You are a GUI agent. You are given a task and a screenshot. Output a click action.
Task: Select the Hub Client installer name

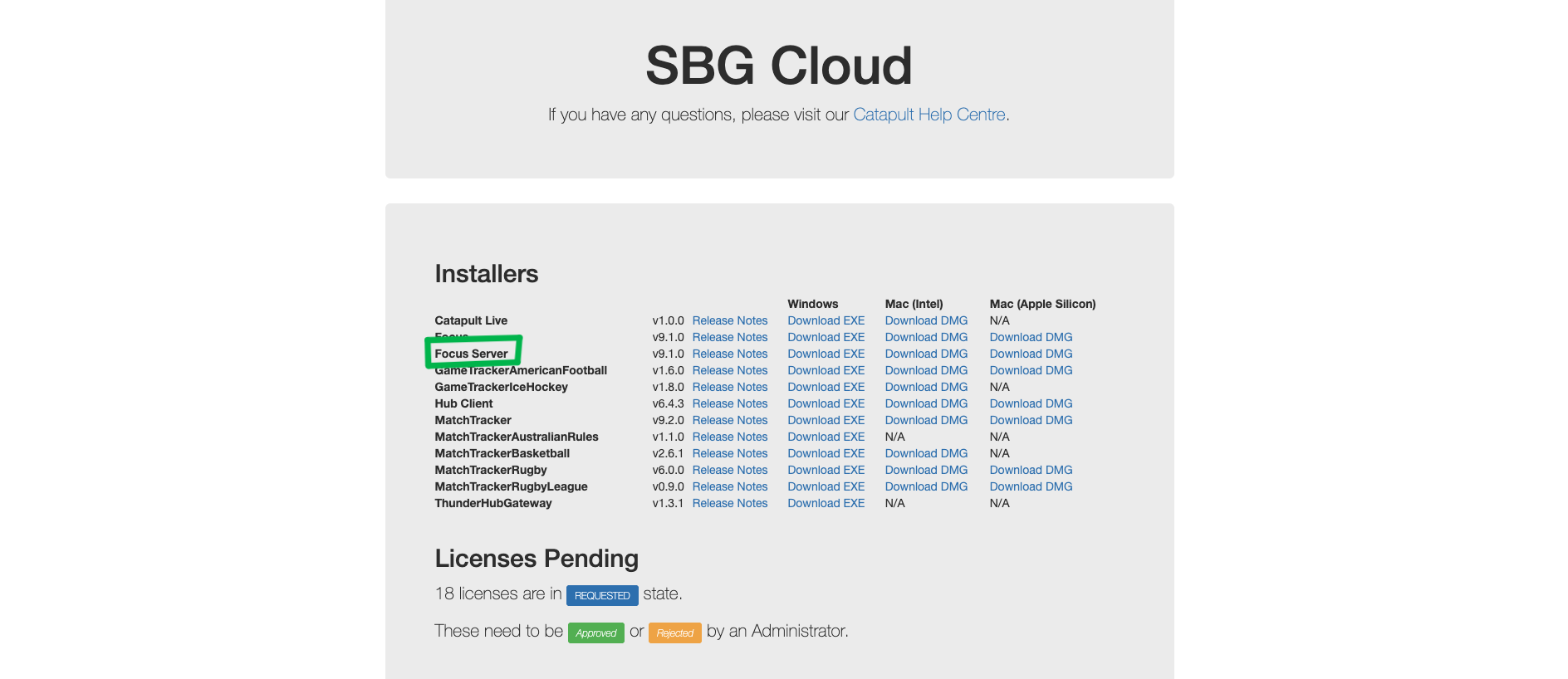463,403
